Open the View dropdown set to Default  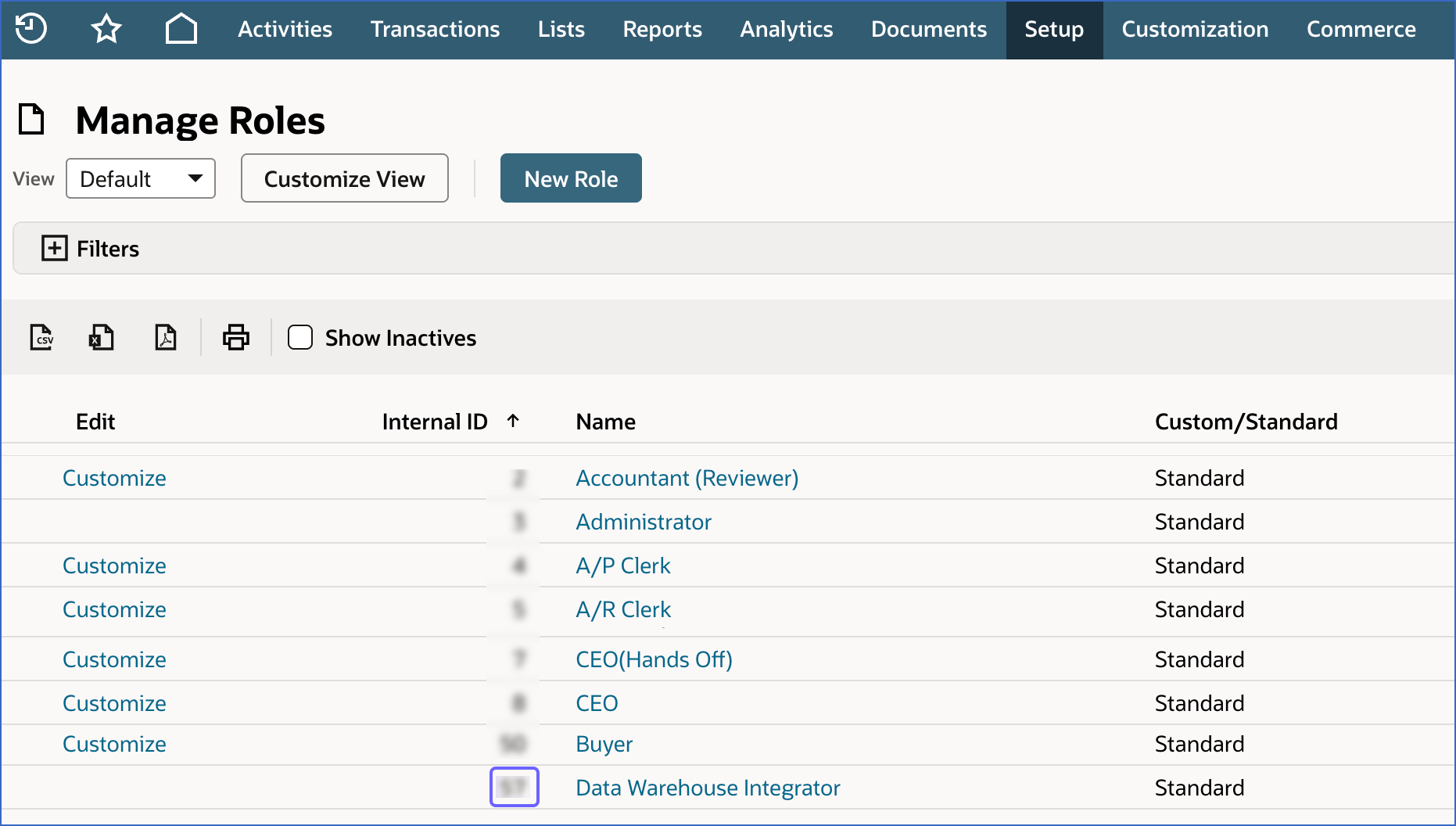click(x=141, y=178)
